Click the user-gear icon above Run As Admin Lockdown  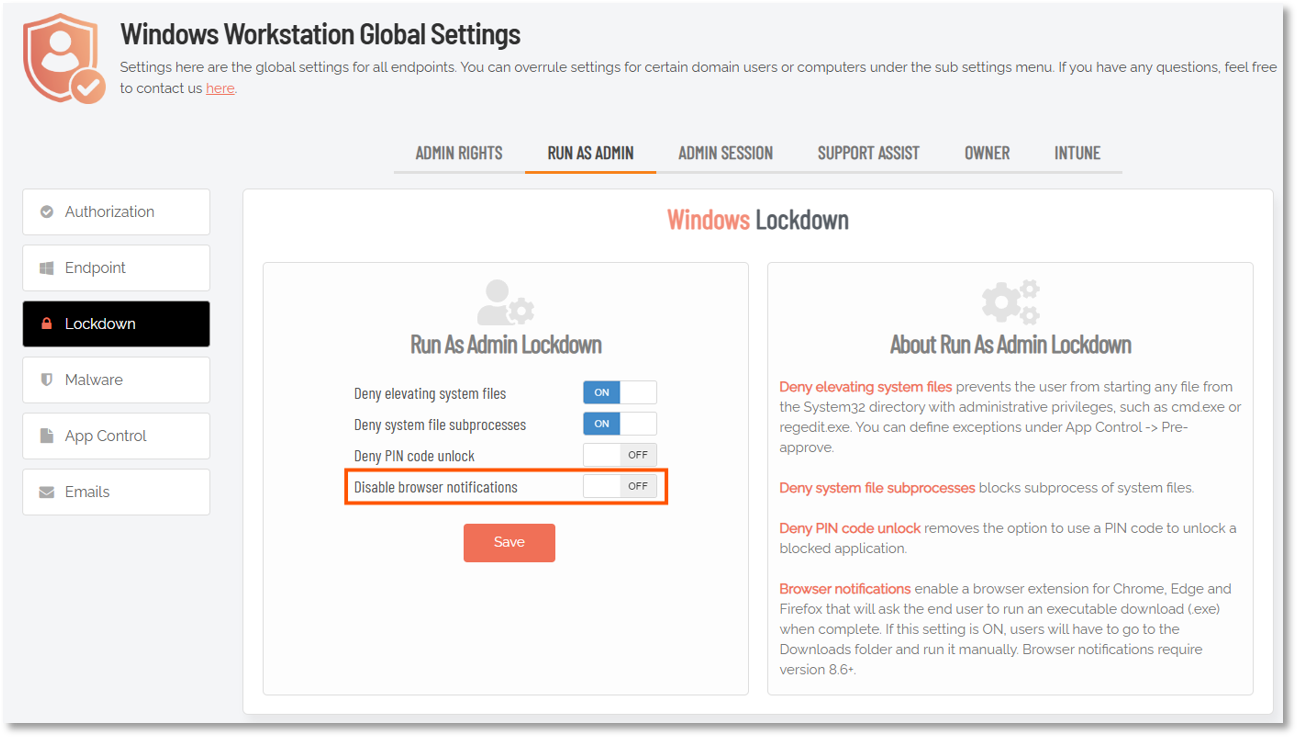(x=505, y=302)
